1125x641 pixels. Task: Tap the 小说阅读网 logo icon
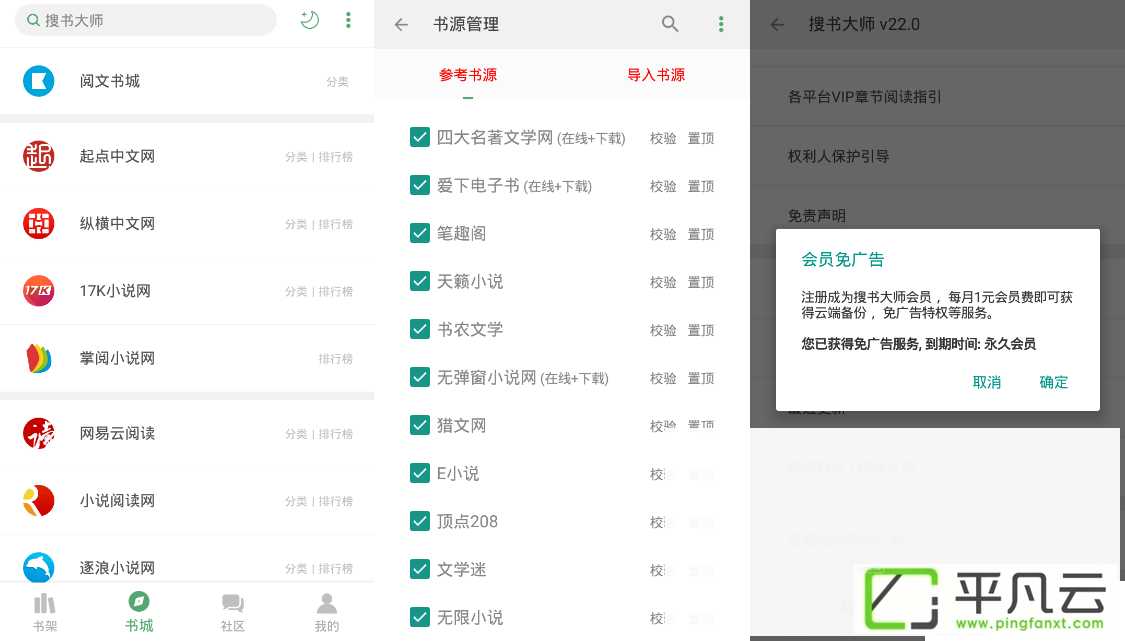39,501
